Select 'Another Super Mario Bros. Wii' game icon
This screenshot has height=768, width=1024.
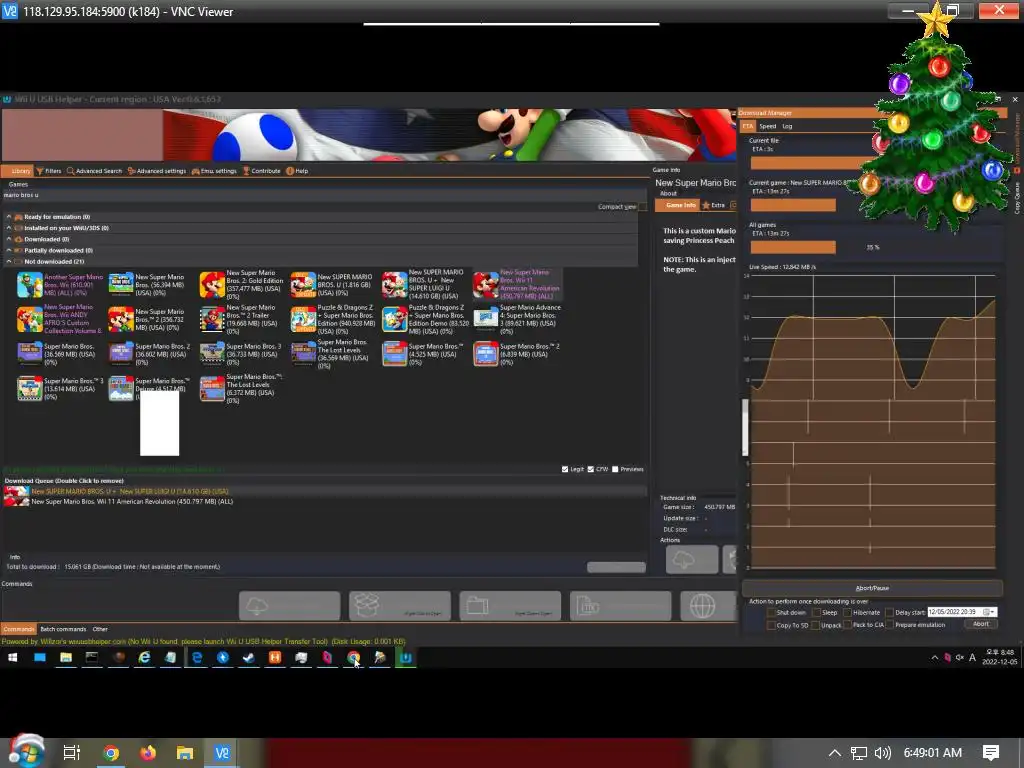[29, 285]
